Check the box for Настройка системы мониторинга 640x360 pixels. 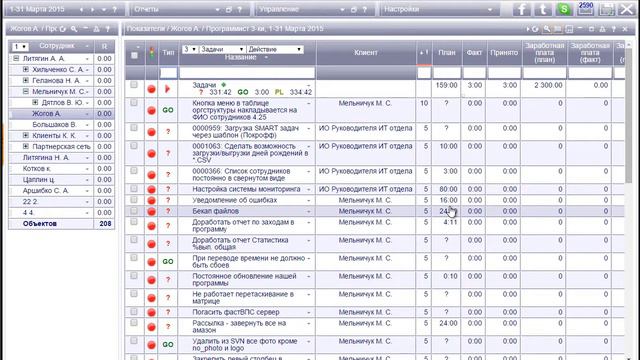click(134, 189)
